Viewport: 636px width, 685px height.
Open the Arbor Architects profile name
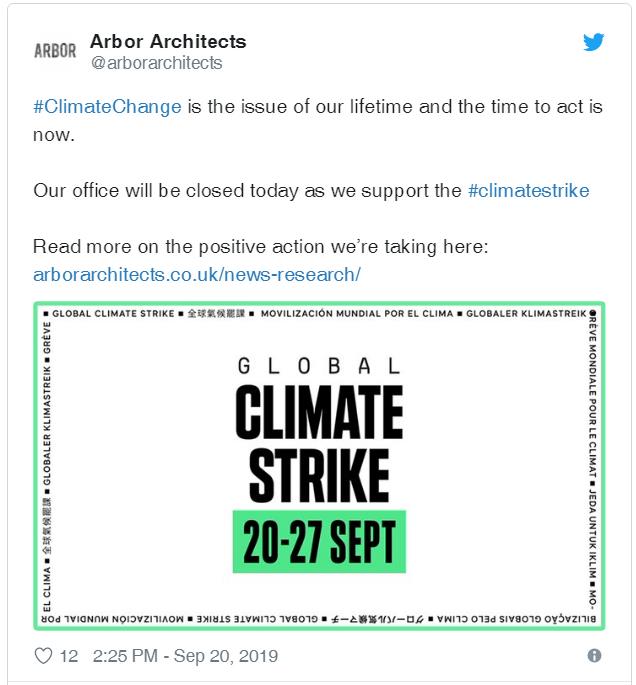[x=168, y=42]
